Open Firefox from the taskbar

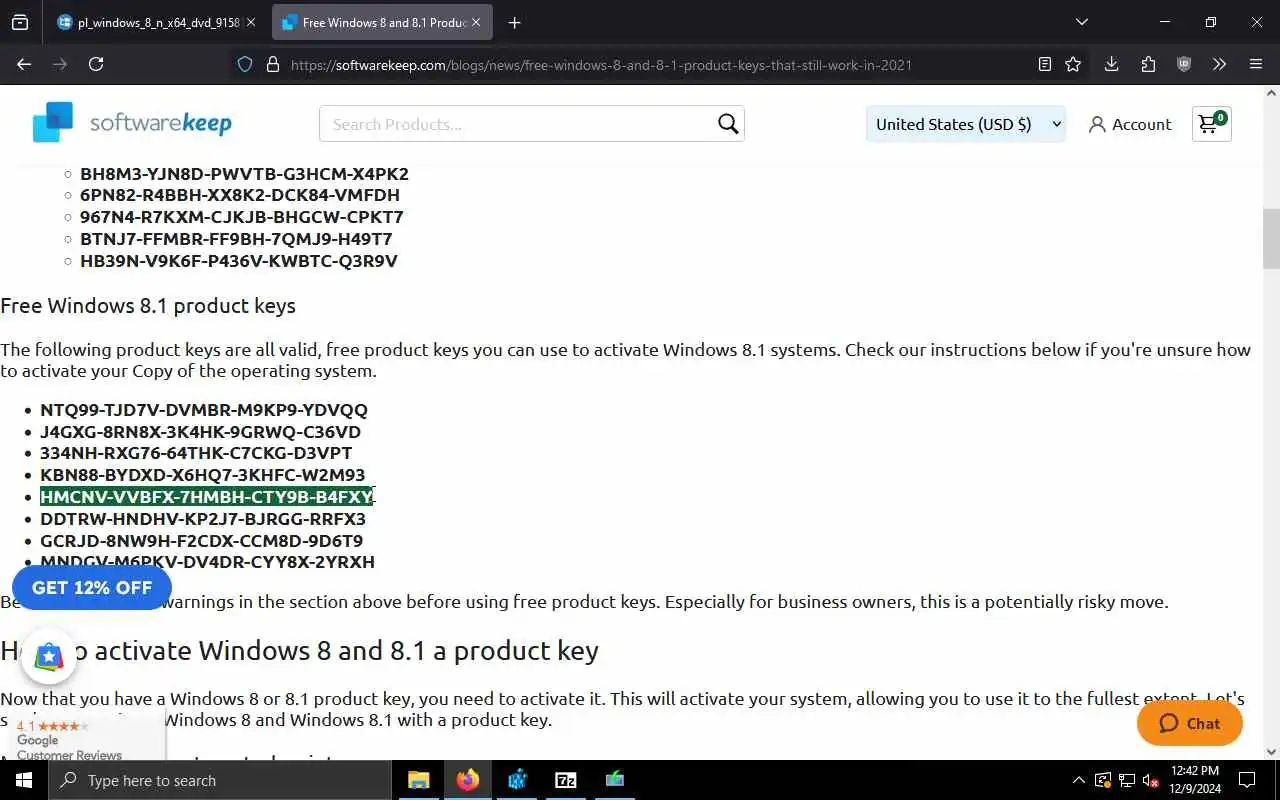pos(467,780)
